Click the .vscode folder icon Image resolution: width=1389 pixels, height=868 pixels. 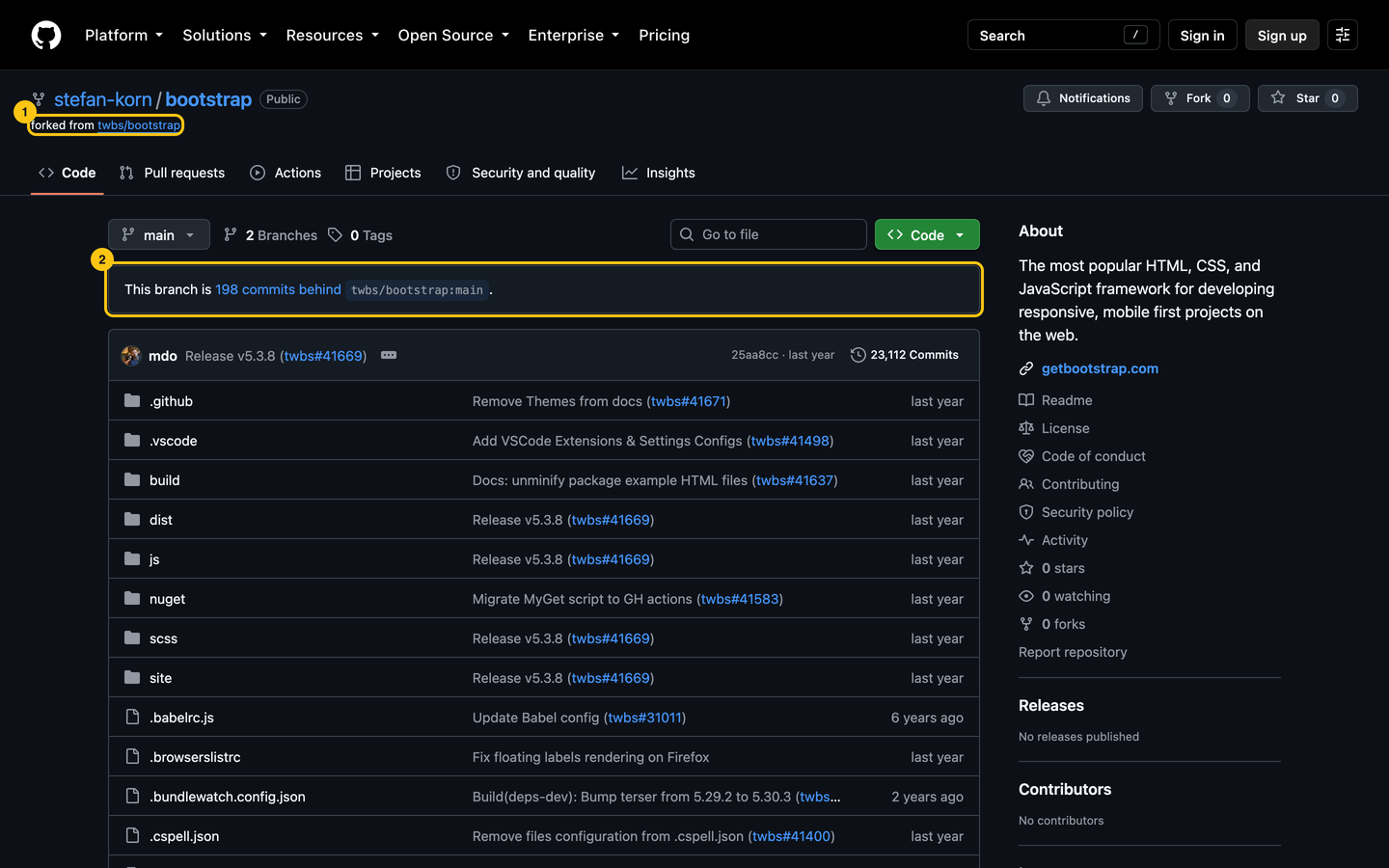[132, 440]
